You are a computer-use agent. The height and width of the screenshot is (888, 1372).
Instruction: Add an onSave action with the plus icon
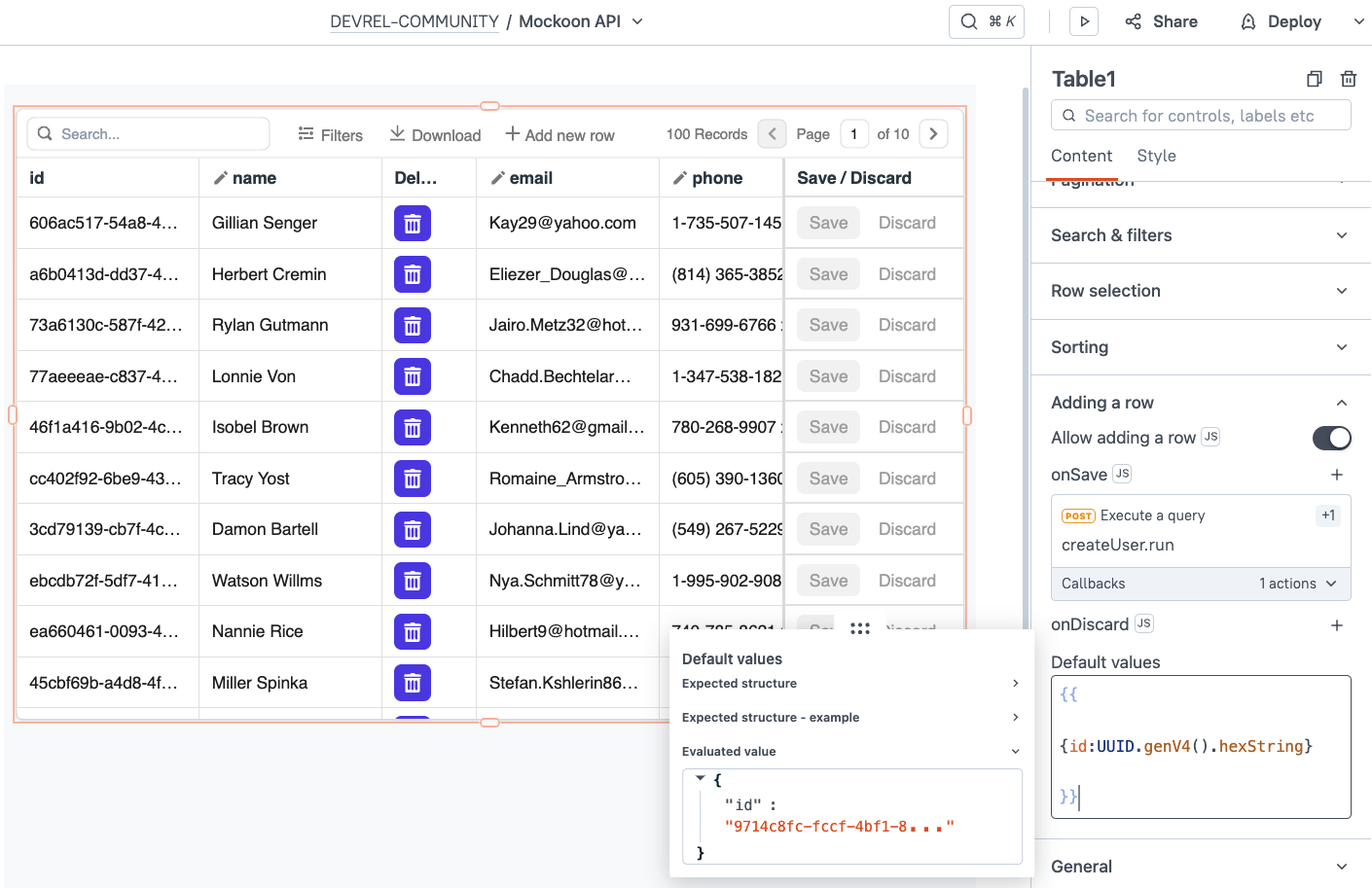[x=1337, y=475]
